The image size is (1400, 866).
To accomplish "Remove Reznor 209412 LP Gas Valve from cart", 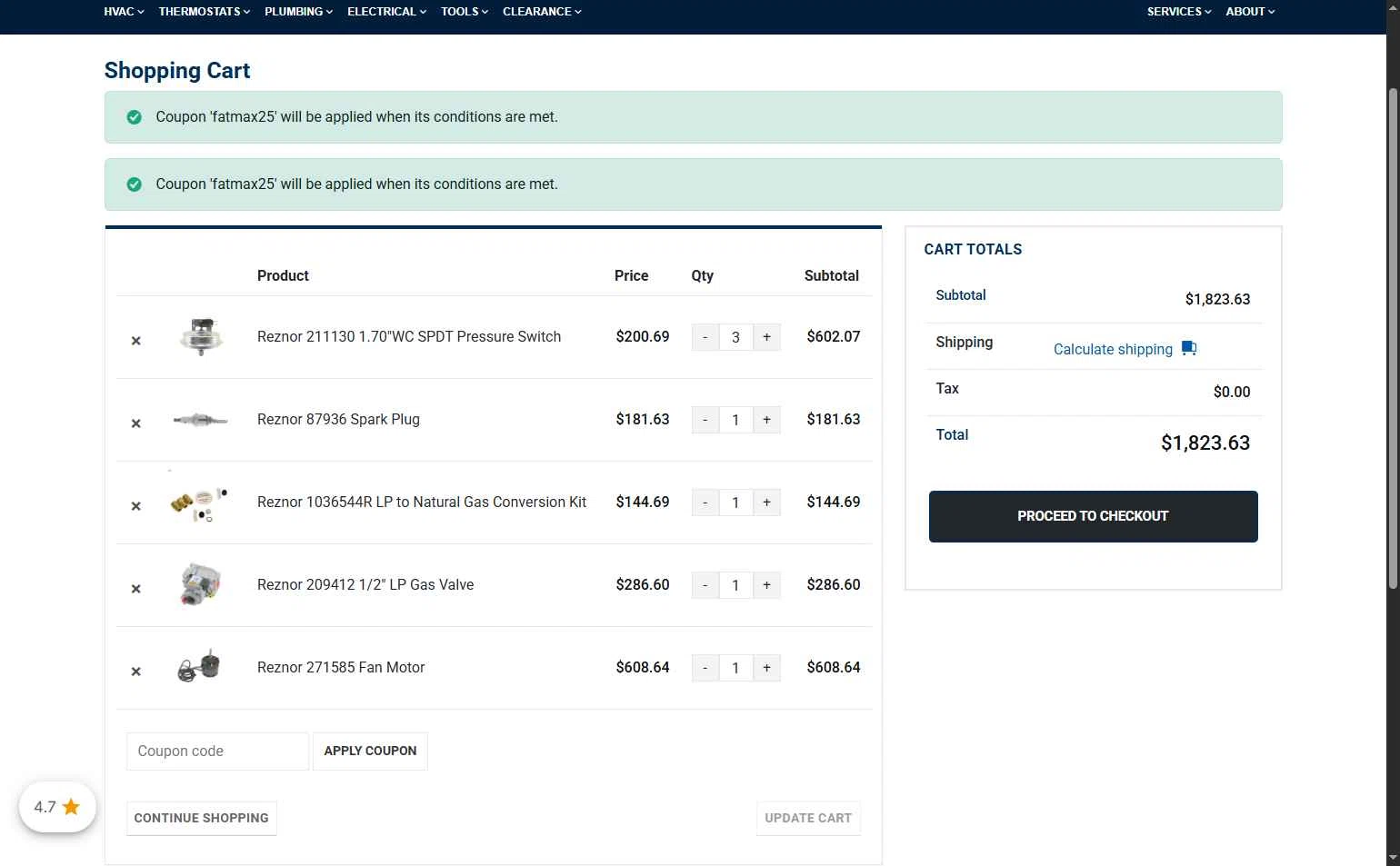I will 135,589.
